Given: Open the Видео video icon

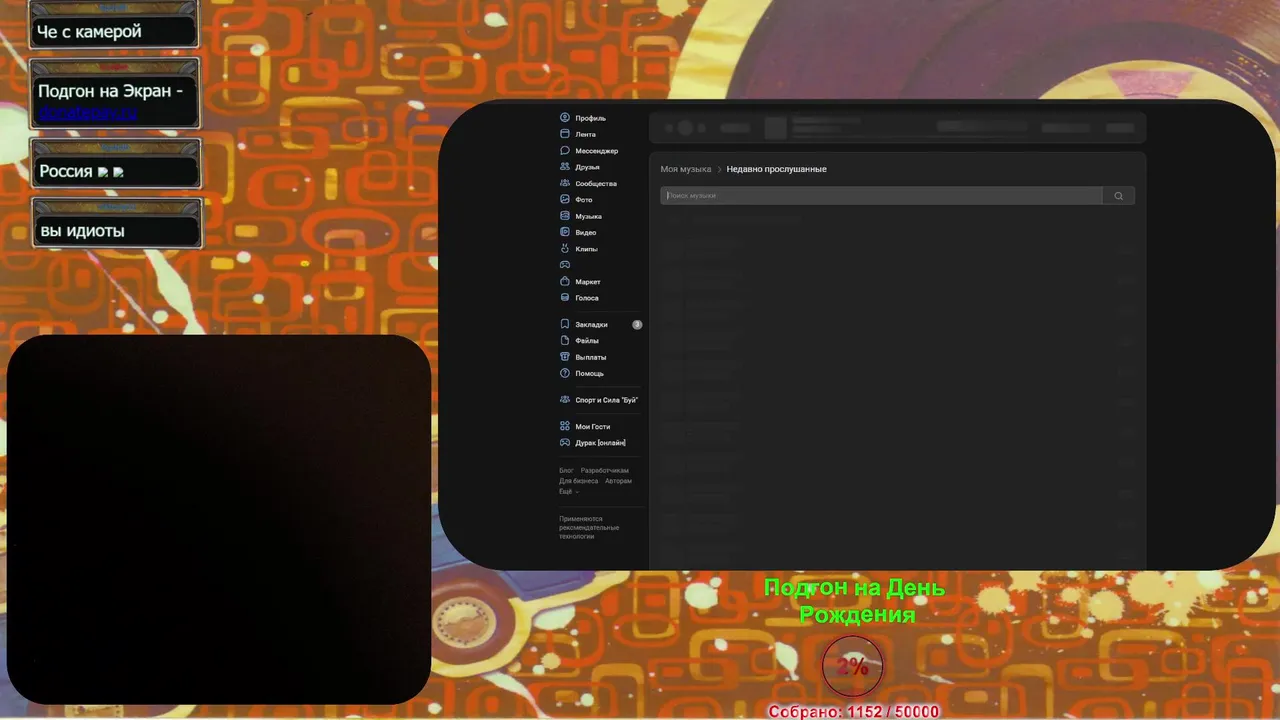Looking at the screenshot, I should tap(565, 232).
